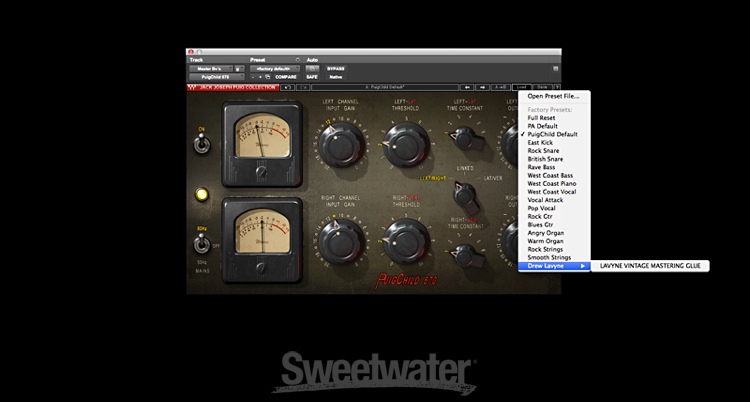The width and height of the screenshot is (750, 402).
Task: Click the upper VU meter display
Action: (259, 136)
